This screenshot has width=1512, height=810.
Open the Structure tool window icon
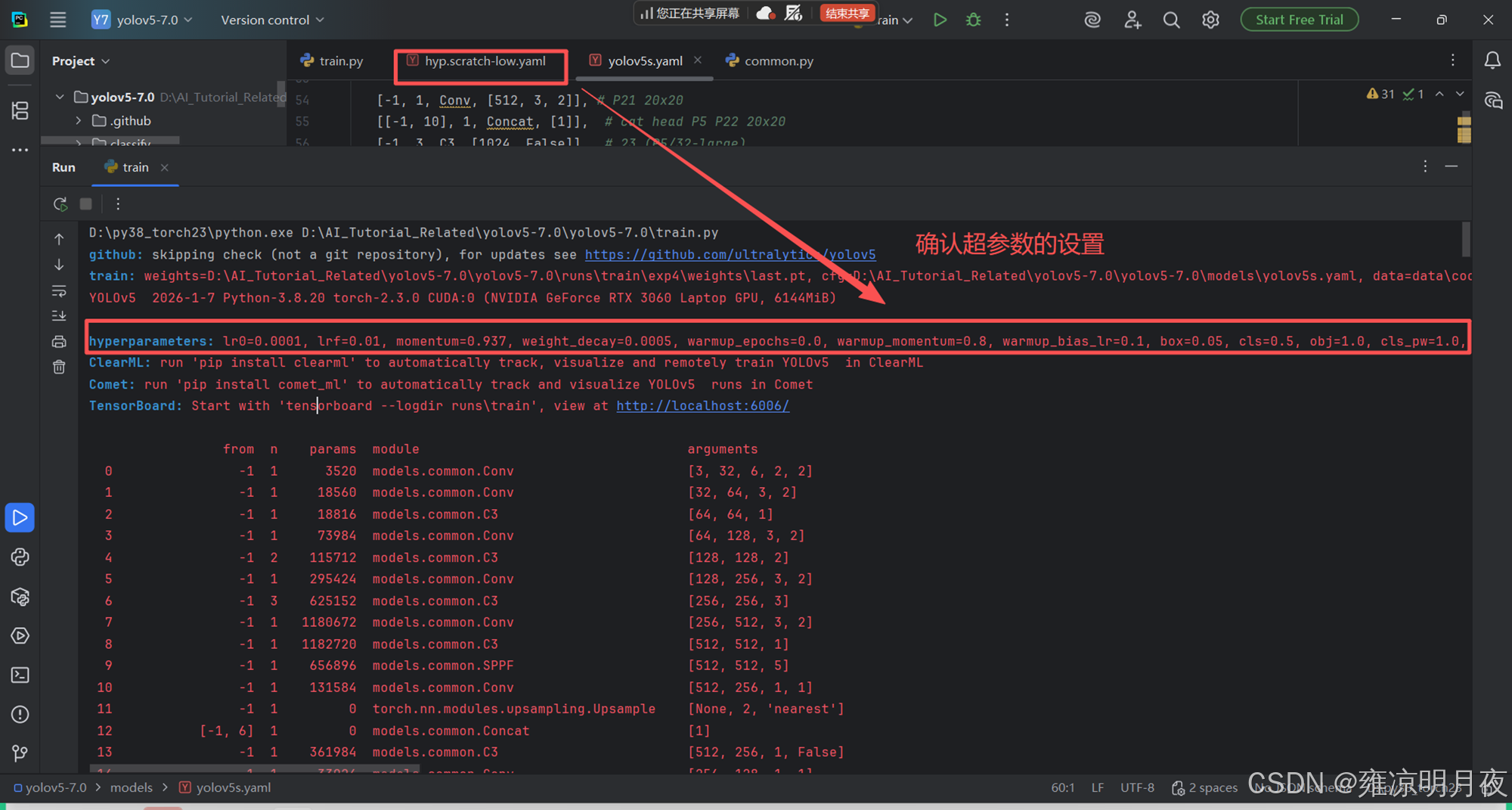[x=20, y=110]
